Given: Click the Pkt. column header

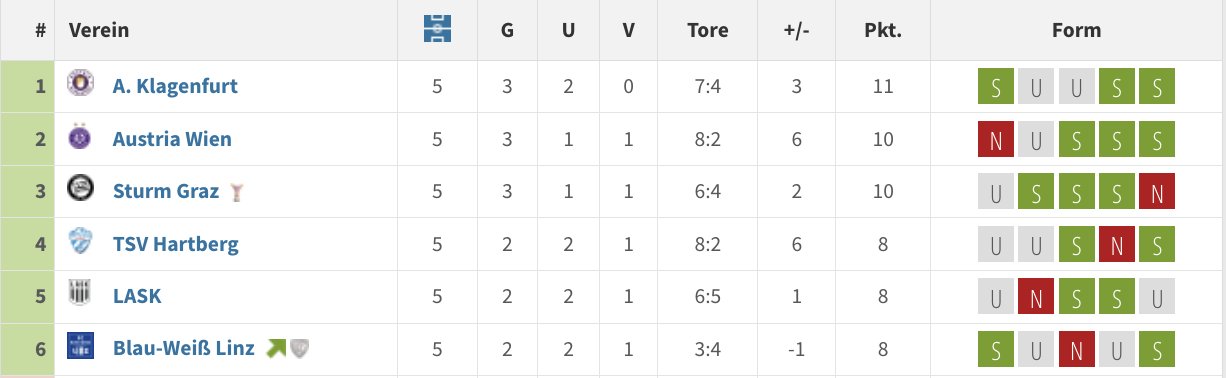Looking at the screenshot, I should 883,30.
